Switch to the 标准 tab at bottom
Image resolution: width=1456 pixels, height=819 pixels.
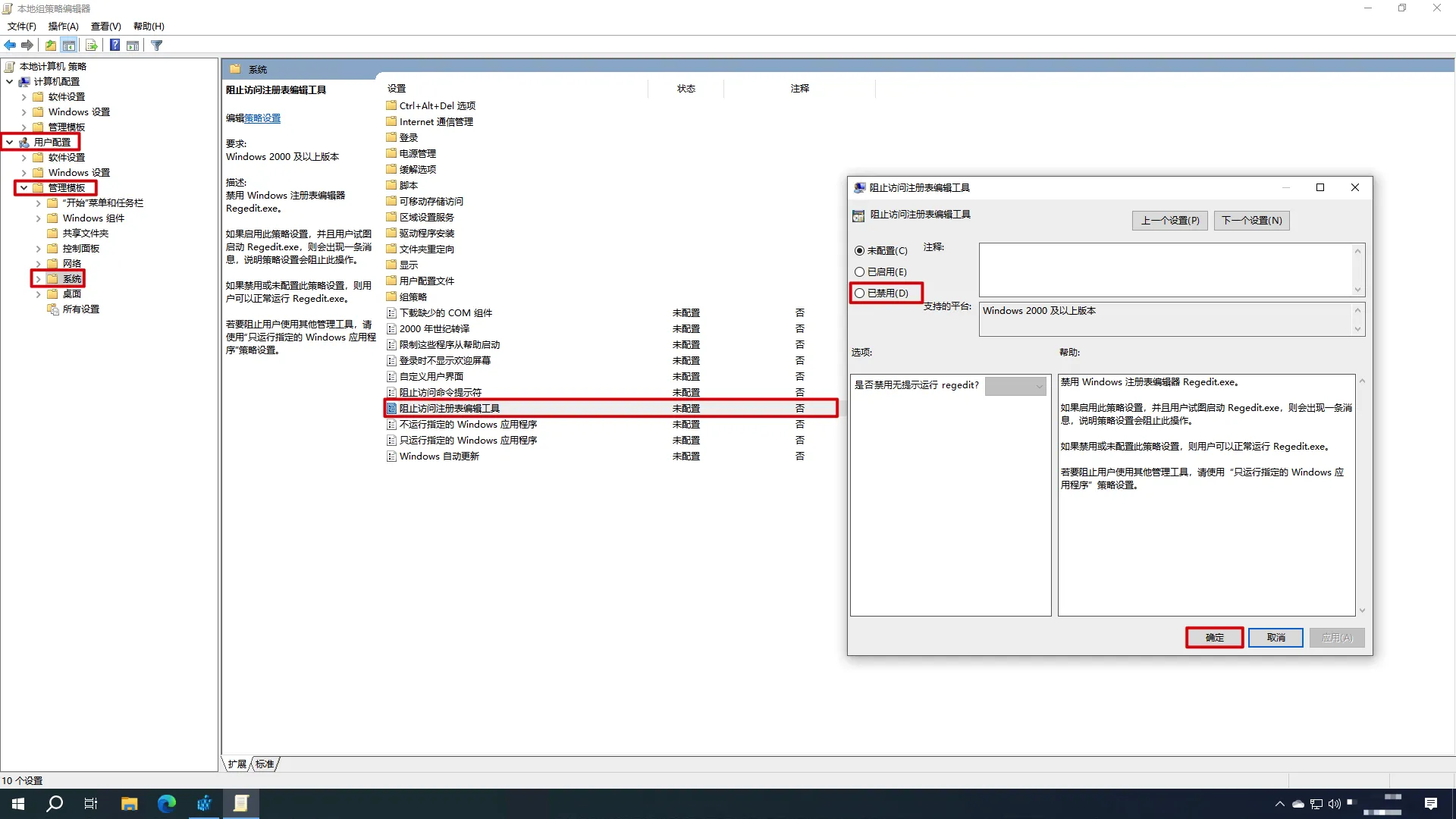pyautogui.click(x=265, y=764)
